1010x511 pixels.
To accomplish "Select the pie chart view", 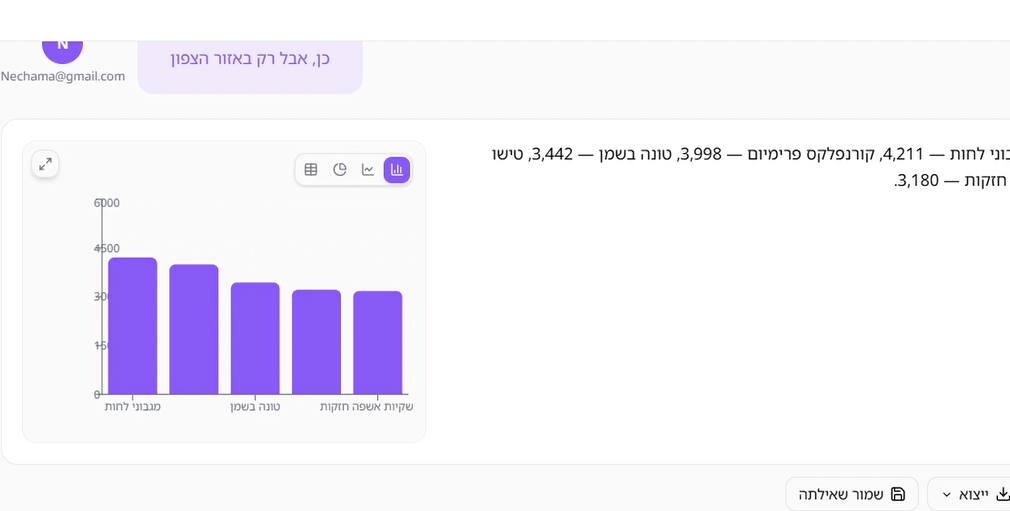I will tap(340, 170).
